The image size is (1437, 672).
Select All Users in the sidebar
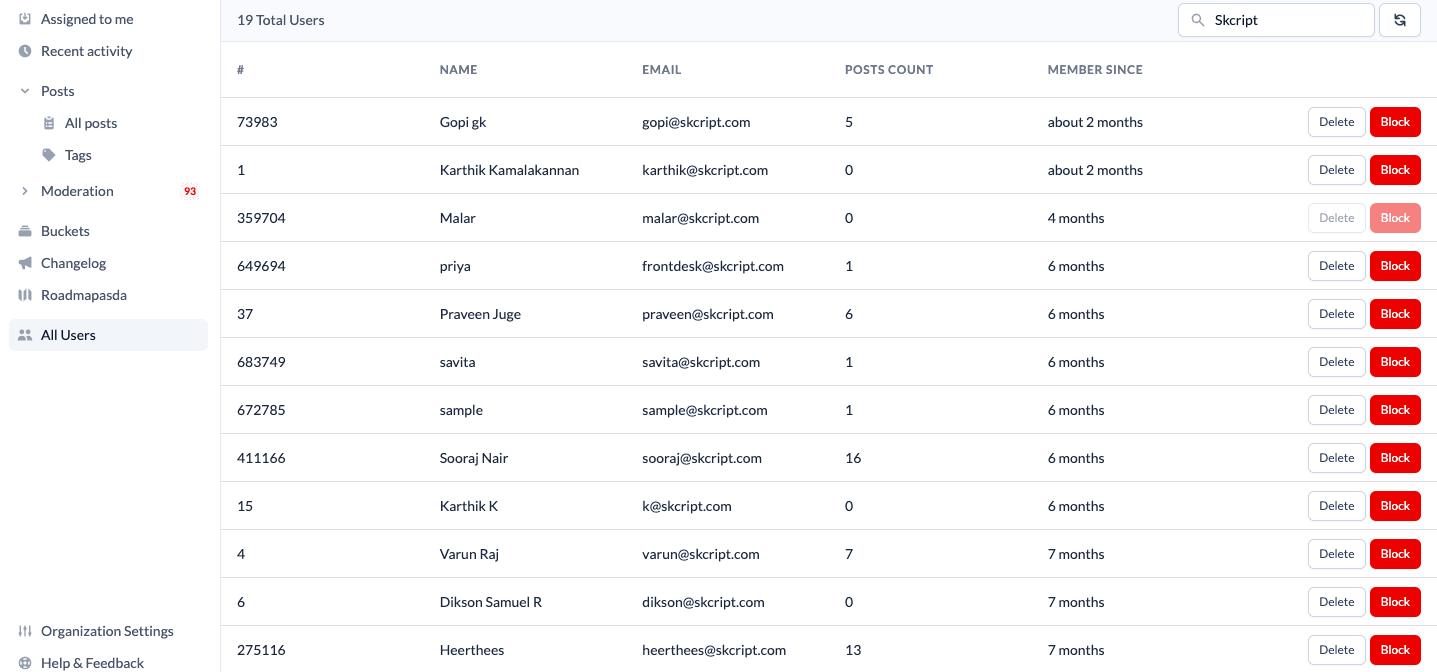pyautogui.click(x=108, y=335)
